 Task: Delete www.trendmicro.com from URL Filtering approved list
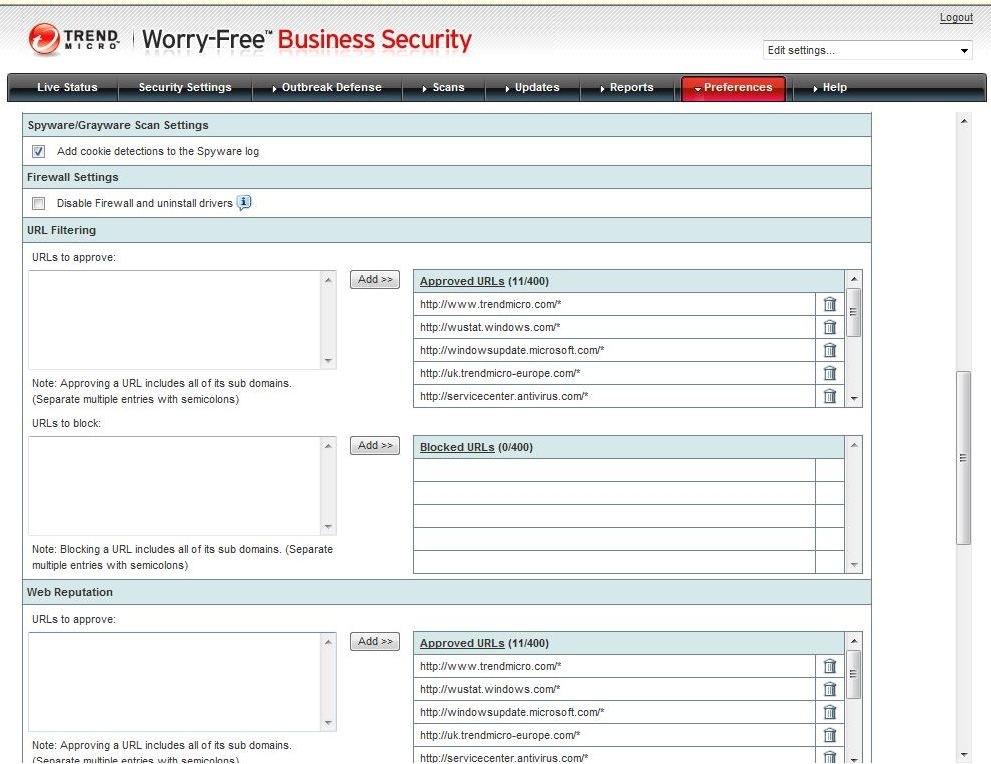click(x=830, y=304)
